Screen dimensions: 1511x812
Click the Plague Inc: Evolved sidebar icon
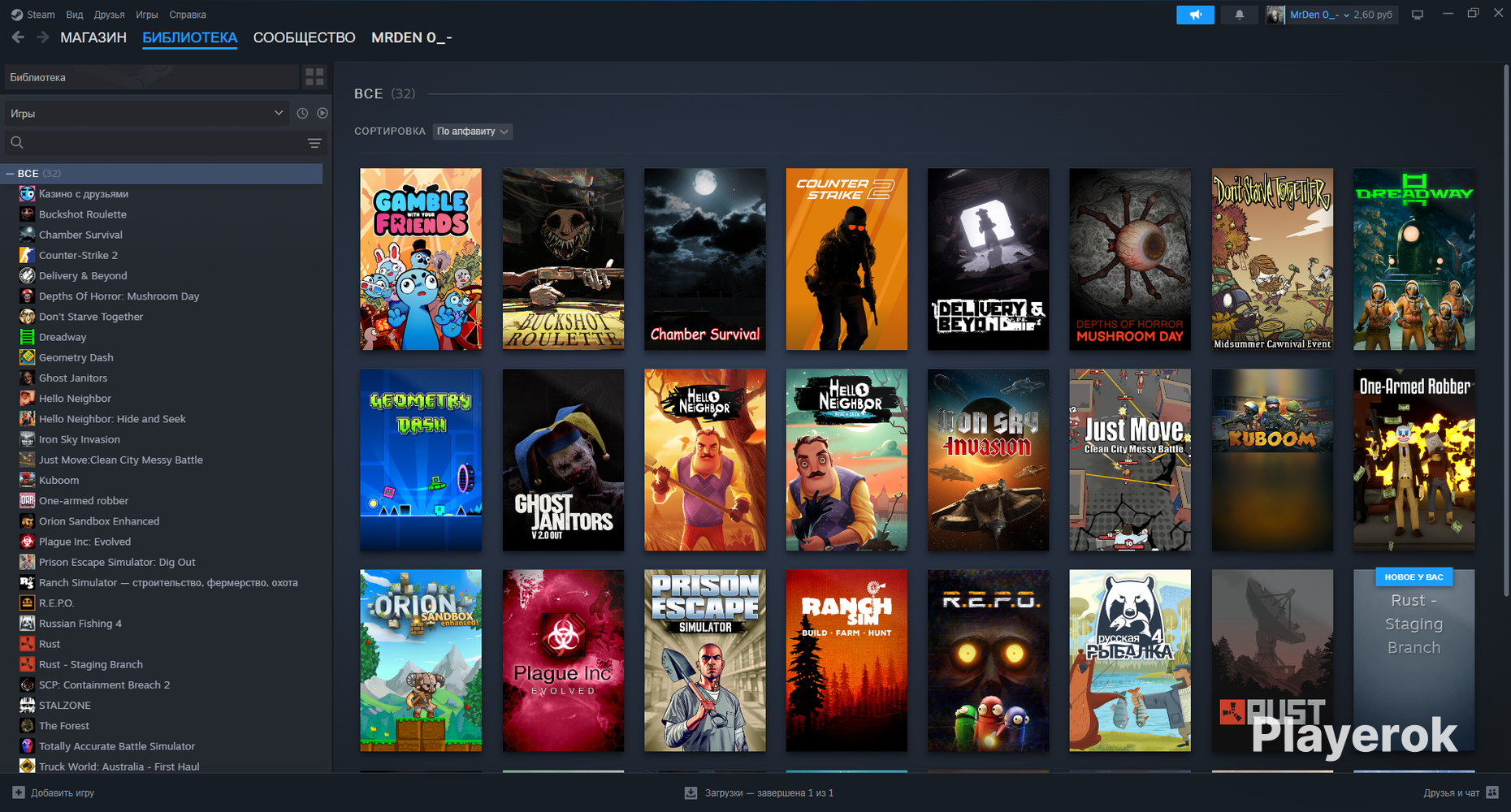27,542
